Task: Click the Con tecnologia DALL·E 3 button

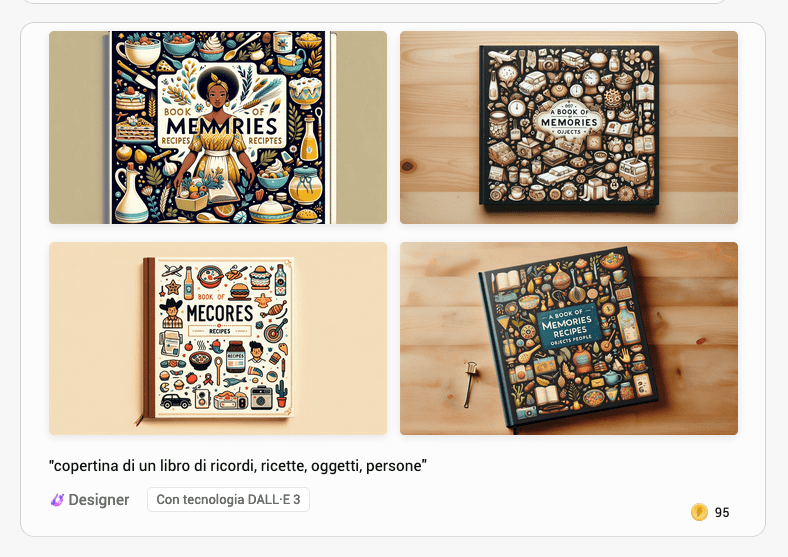Action: click(228, 500)
